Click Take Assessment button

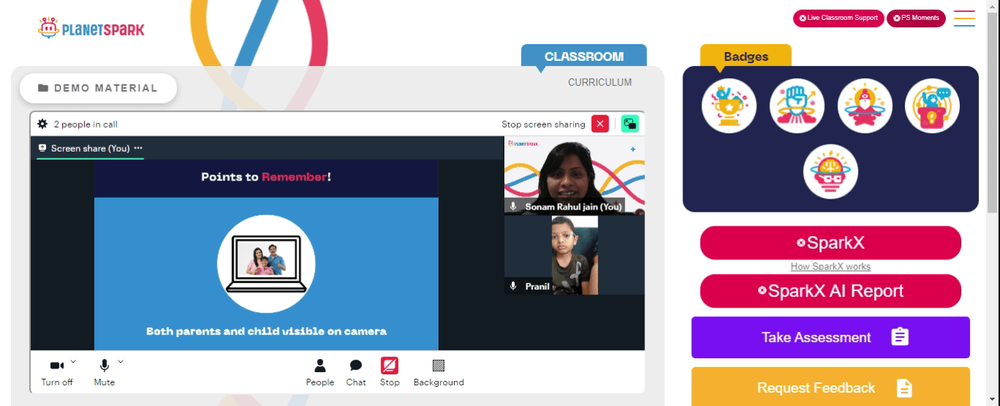pos(830,337)
